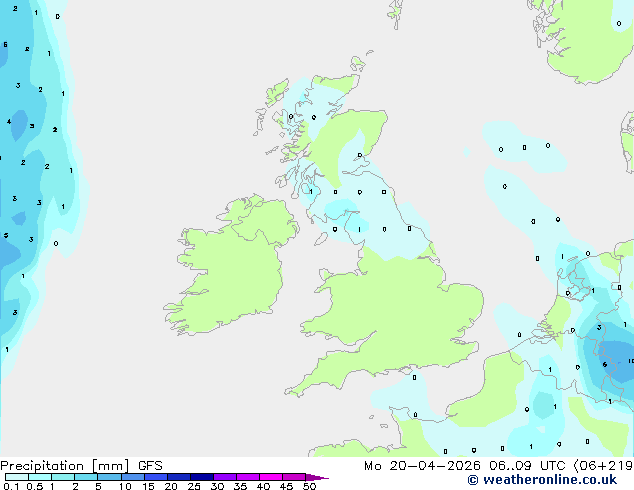Select the 0.5–1 mm legend color swatch
Screen dimensions: 634x490
coord(40,477)
